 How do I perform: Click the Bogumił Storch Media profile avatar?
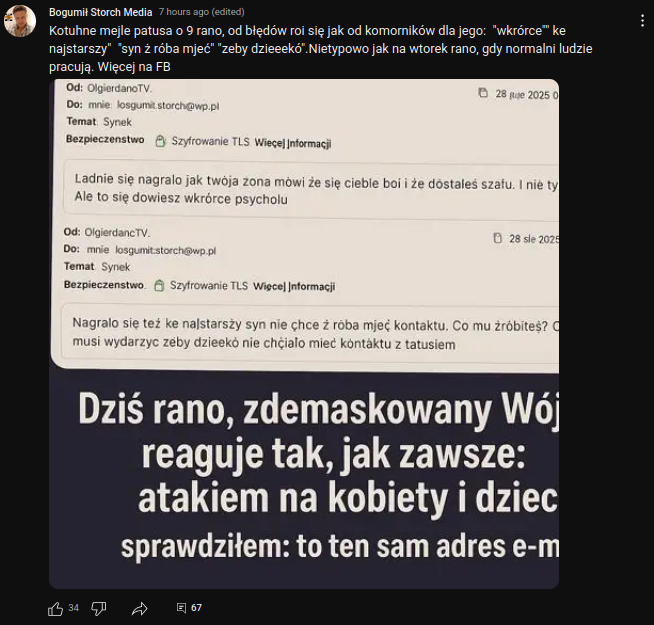(20, 21)
